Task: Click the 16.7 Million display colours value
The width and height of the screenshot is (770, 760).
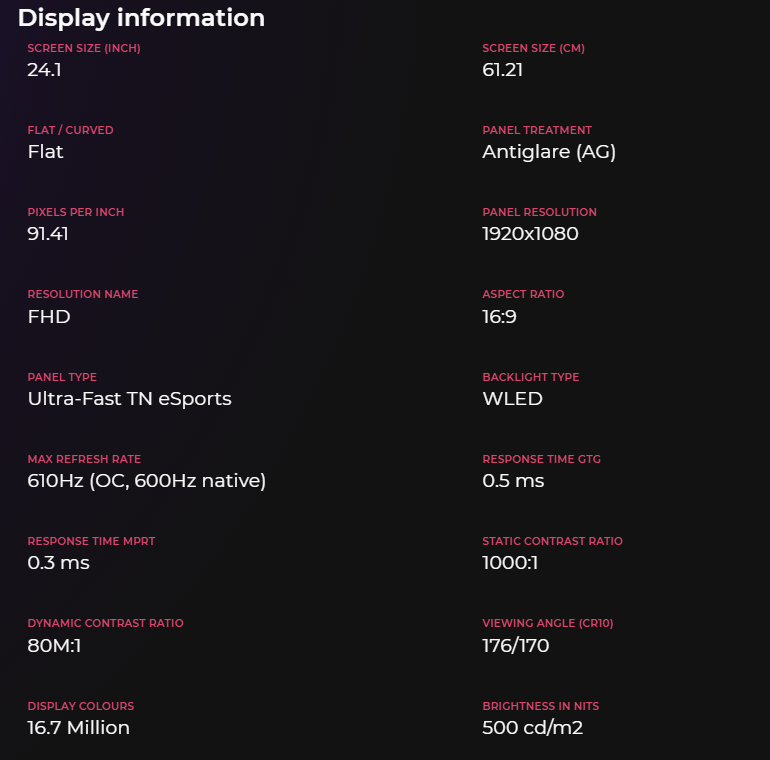Action: 78,728
